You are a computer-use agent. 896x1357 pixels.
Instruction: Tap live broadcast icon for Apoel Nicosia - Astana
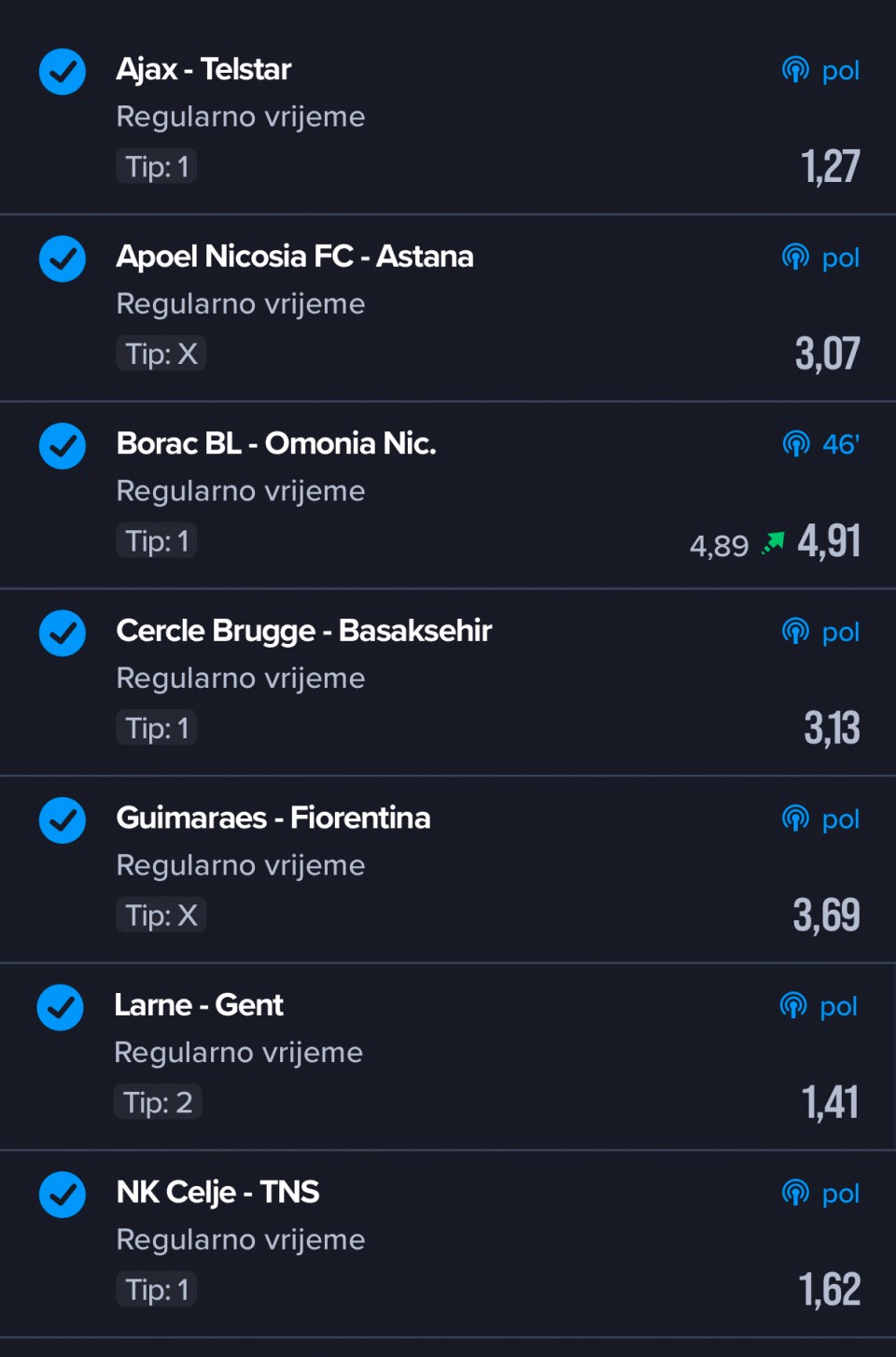(795, 258)
